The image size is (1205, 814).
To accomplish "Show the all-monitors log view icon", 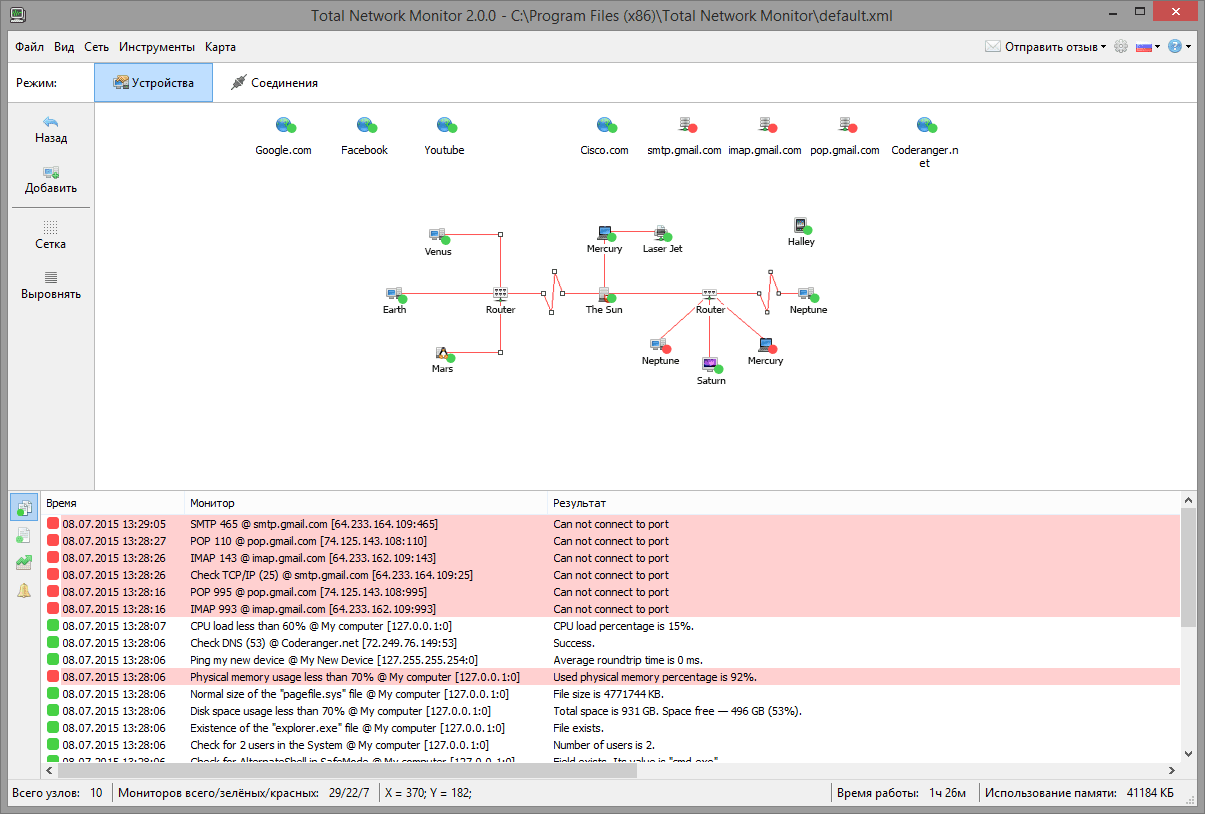I will (24, 508).
